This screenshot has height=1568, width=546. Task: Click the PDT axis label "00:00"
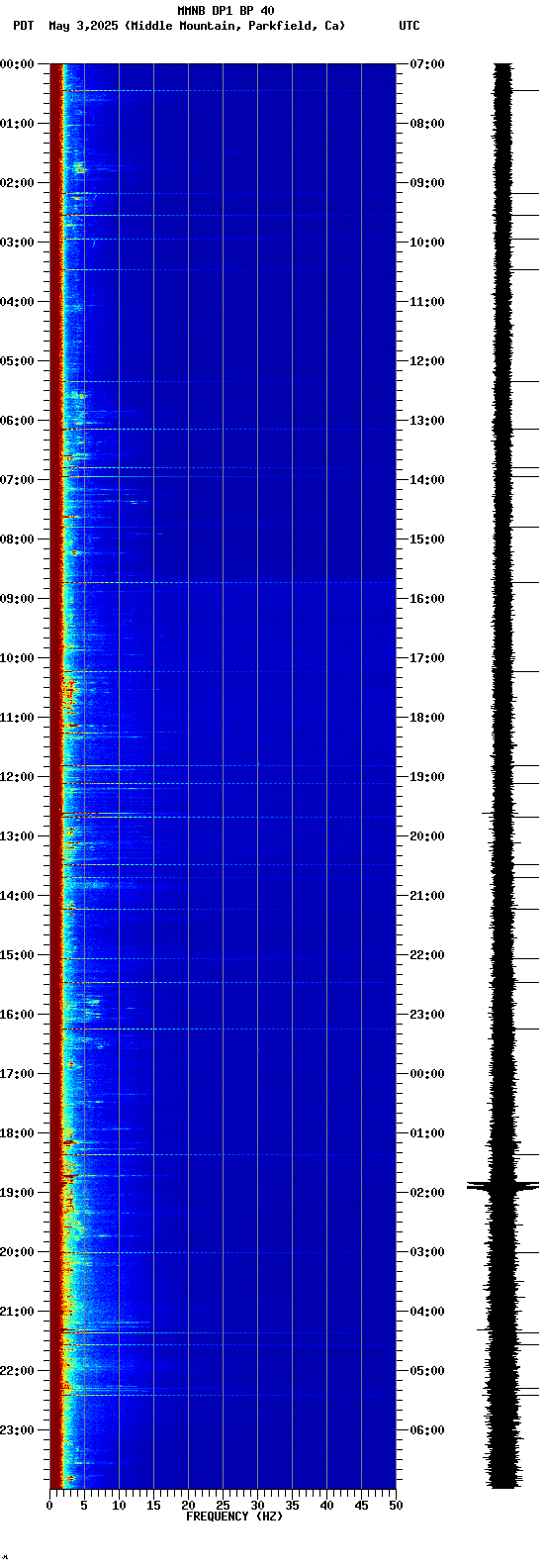point(17,64)
